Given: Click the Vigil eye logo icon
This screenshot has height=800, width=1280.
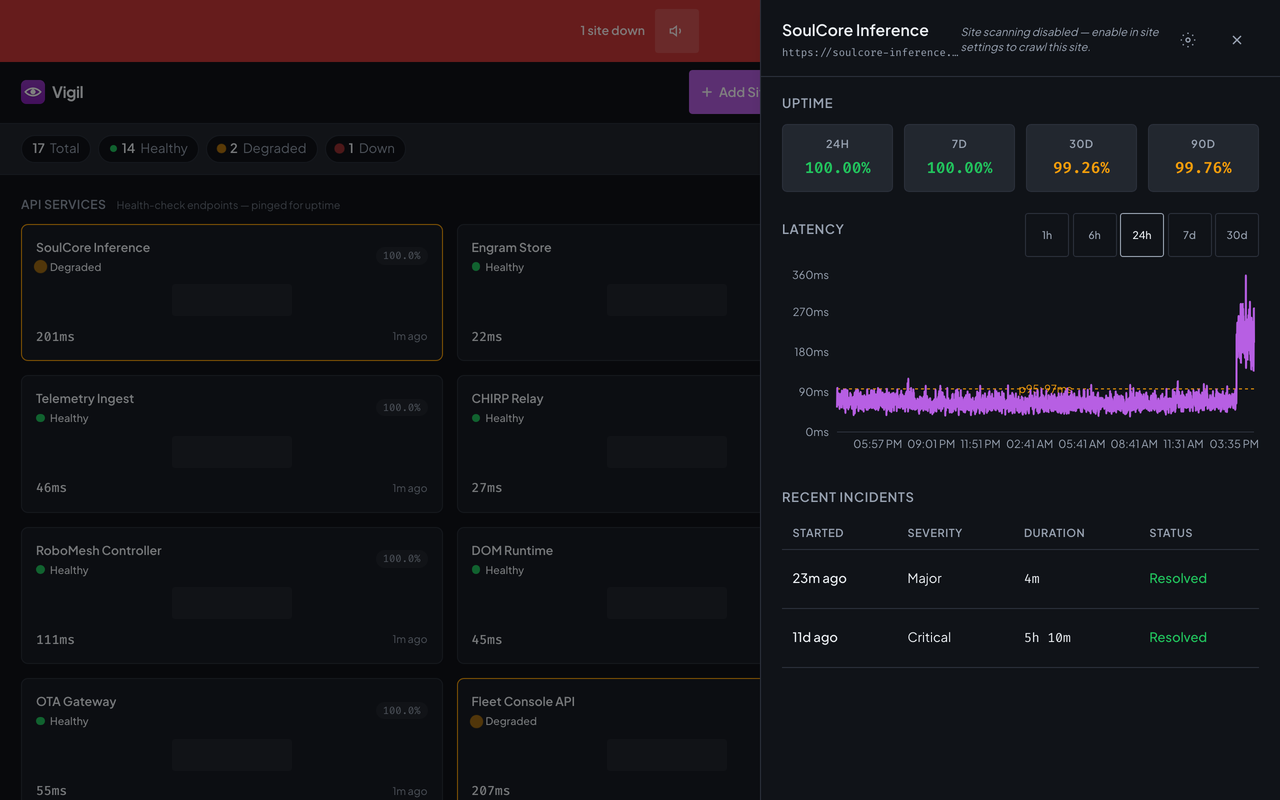Looking at the screenshot, I should [33, 92].
